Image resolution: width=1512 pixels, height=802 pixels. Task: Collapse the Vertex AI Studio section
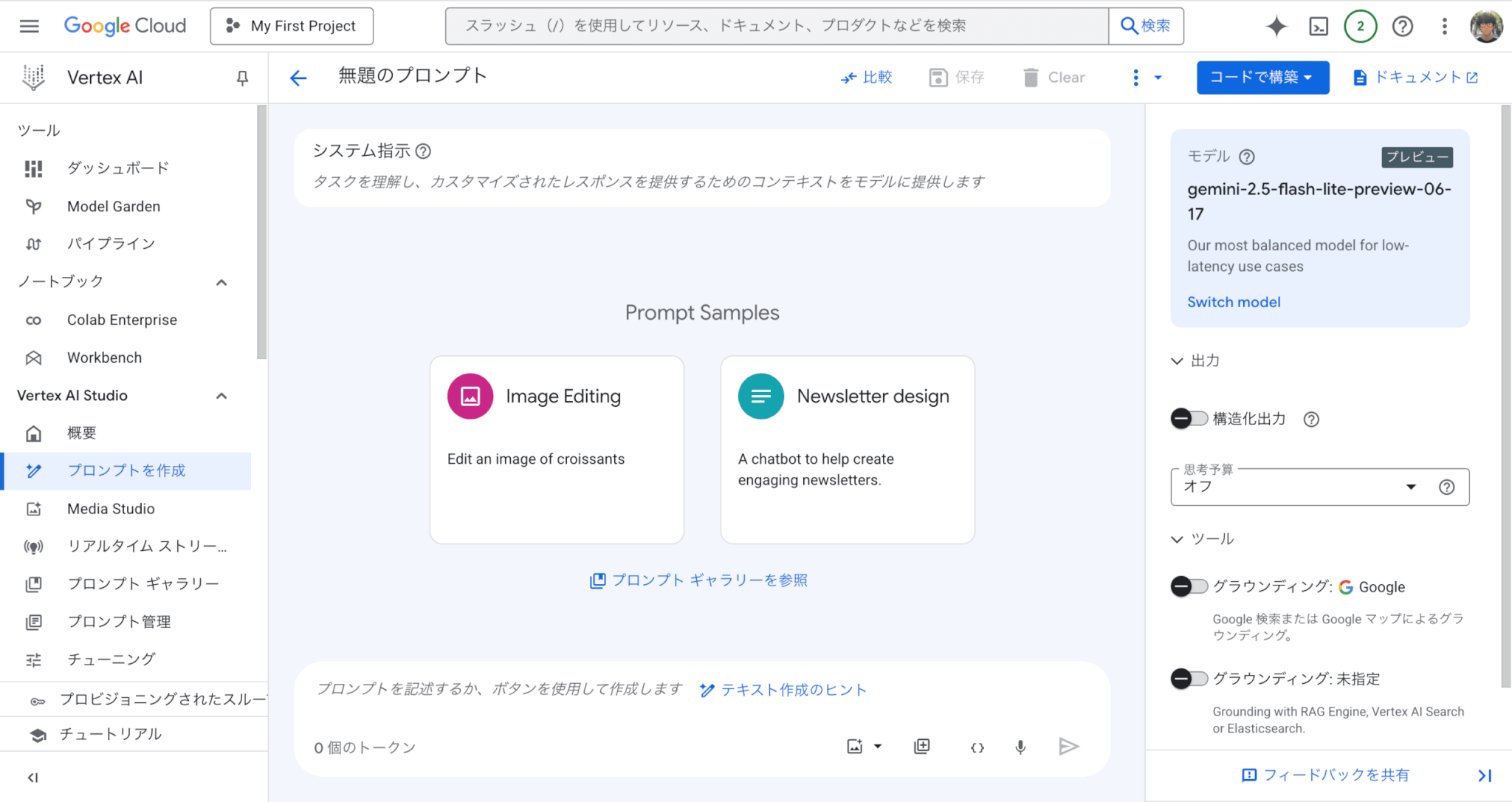pos(221,396)
